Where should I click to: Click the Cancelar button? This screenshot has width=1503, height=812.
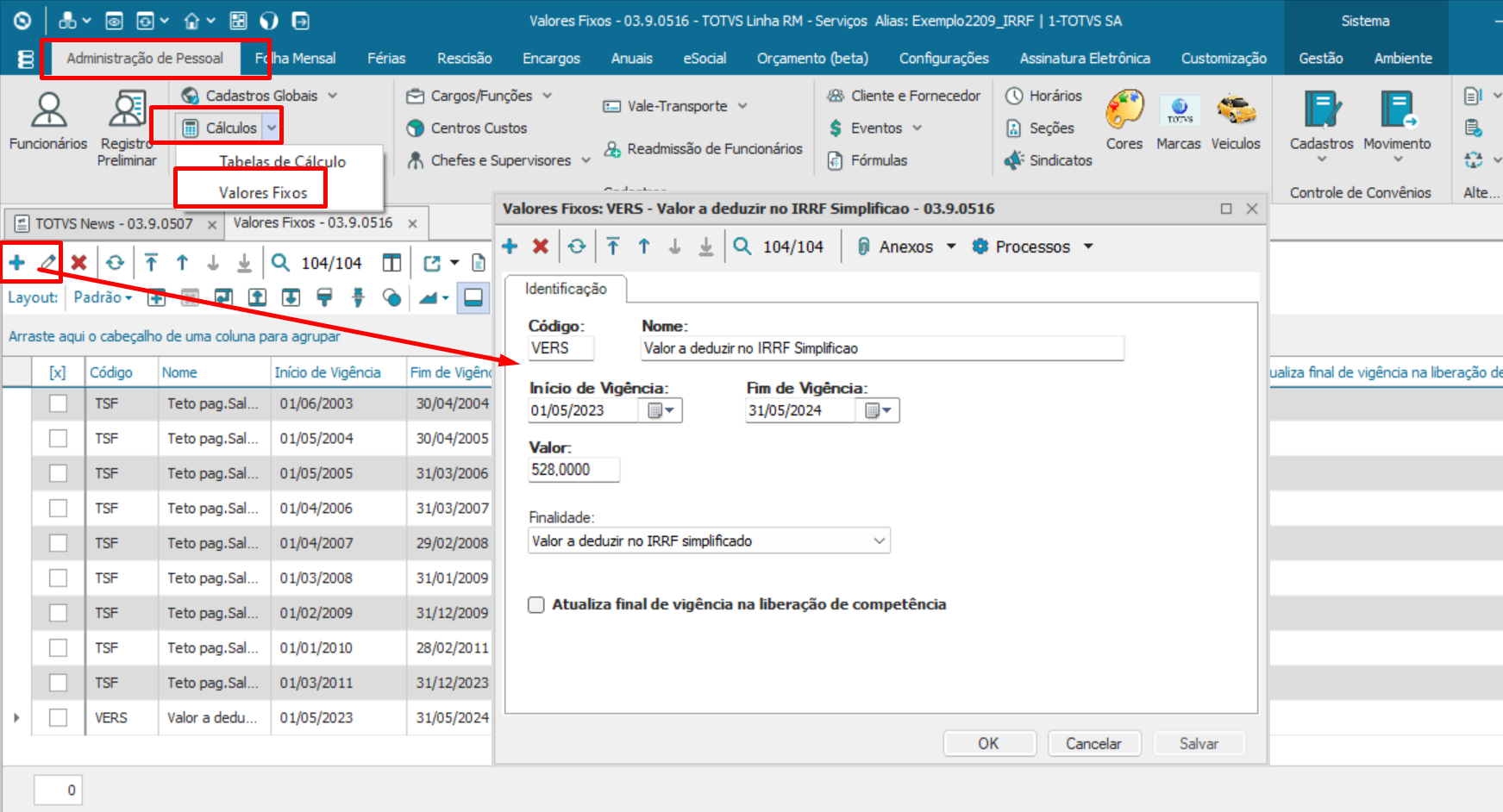coord(1093,743)
